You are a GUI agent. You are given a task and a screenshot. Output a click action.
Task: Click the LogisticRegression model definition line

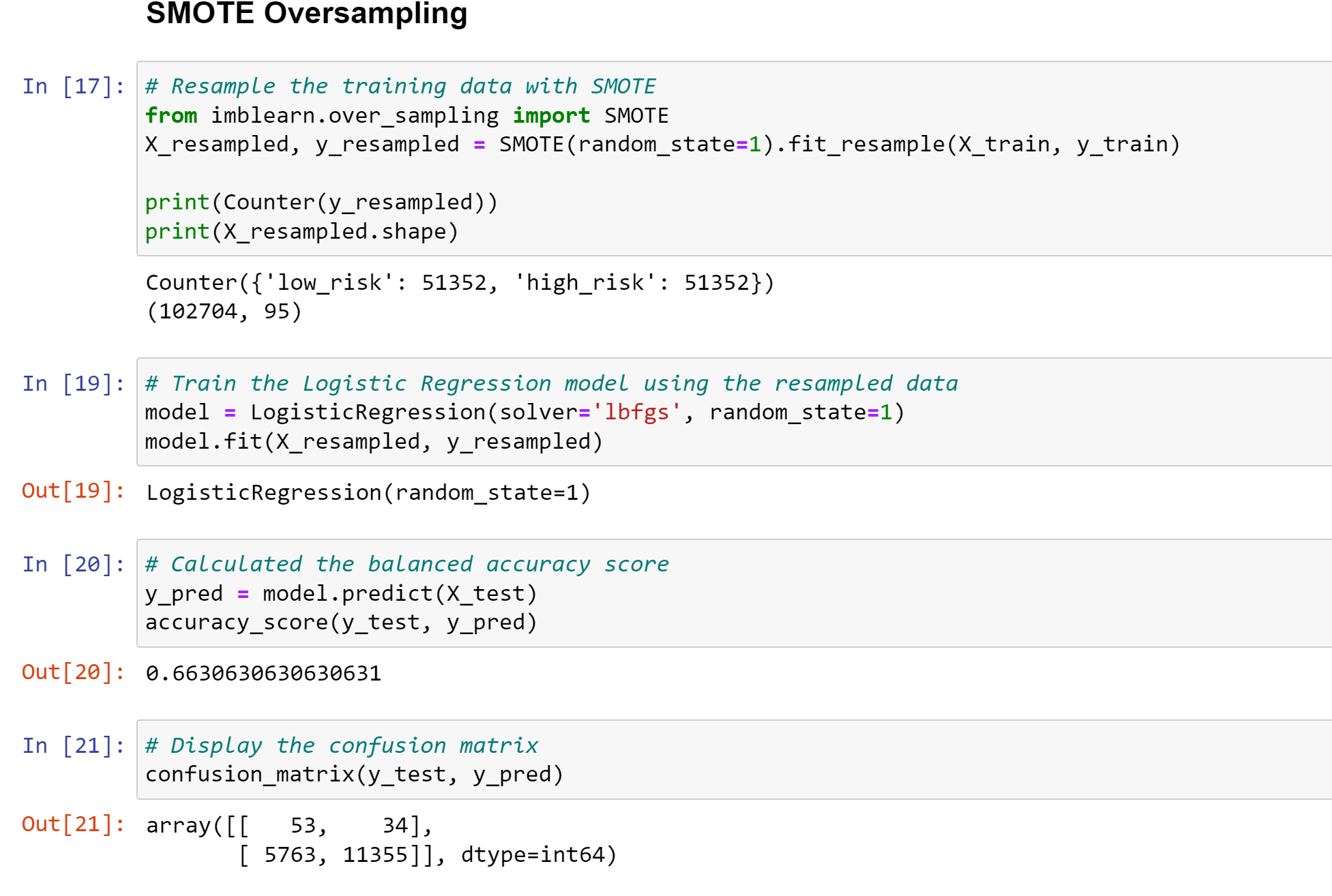pos(524,413)
